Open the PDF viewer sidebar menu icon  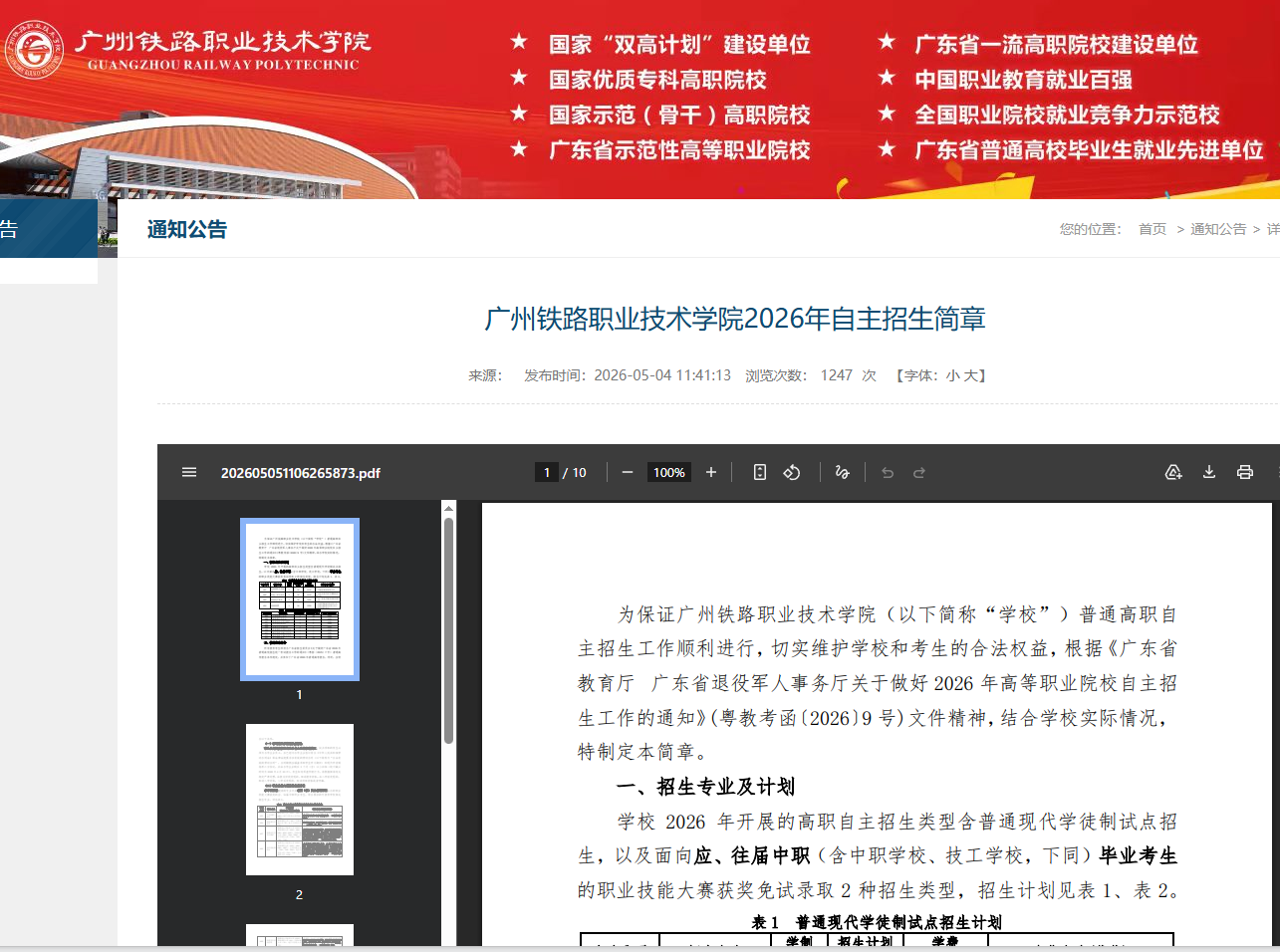189,472
